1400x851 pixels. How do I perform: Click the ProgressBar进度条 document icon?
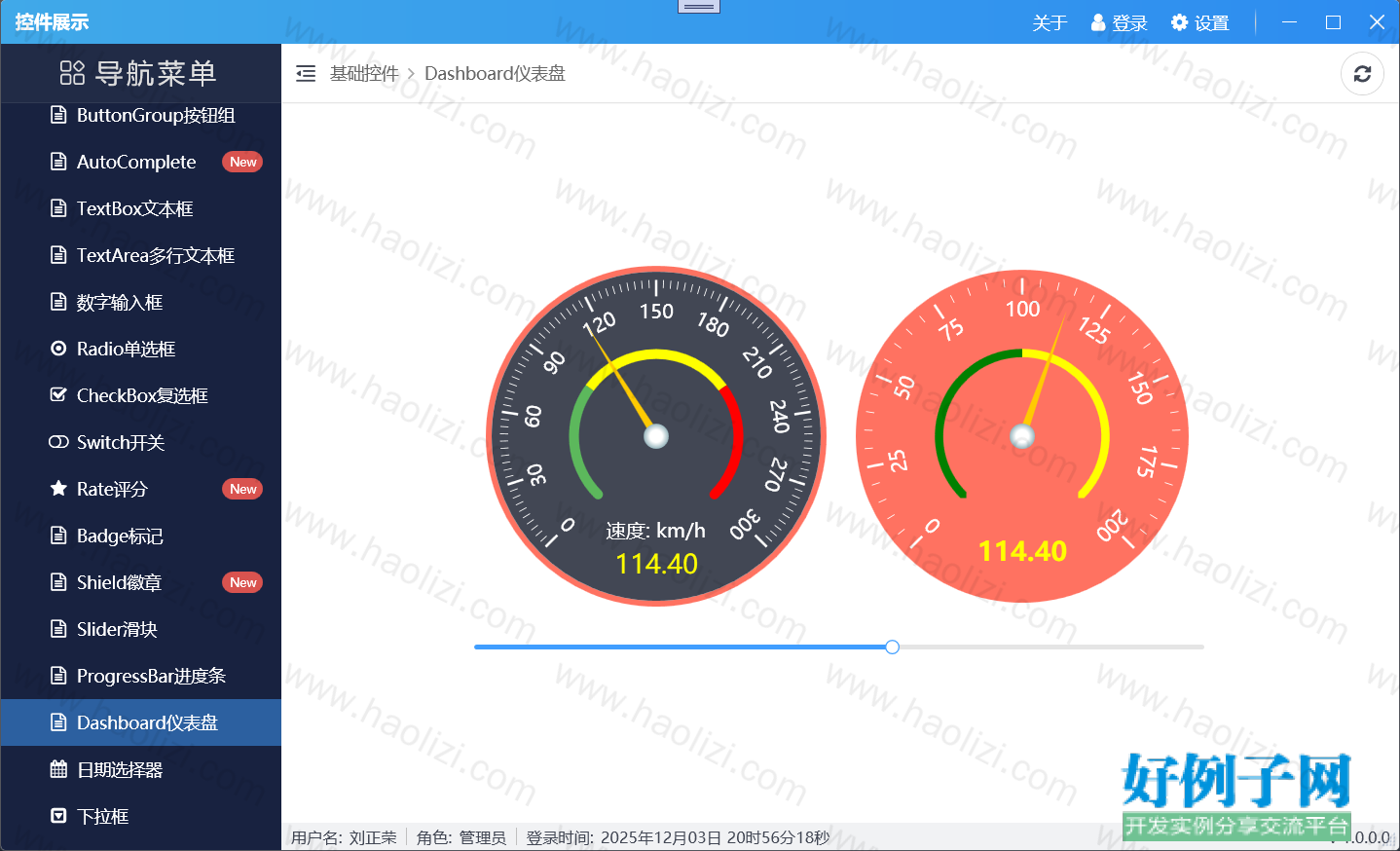(x=58, y=676)
